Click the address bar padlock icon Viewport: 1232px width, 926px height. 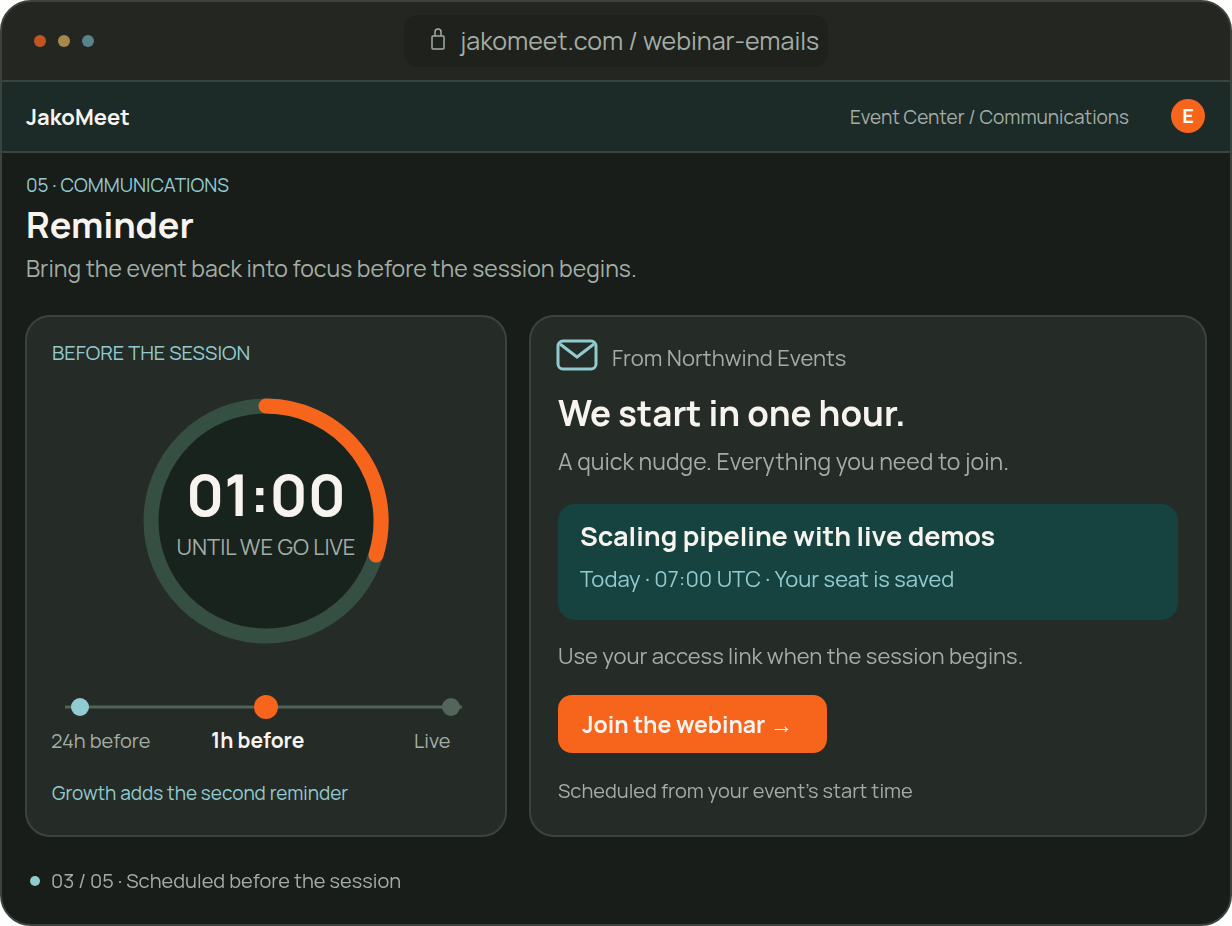point(437,40)
